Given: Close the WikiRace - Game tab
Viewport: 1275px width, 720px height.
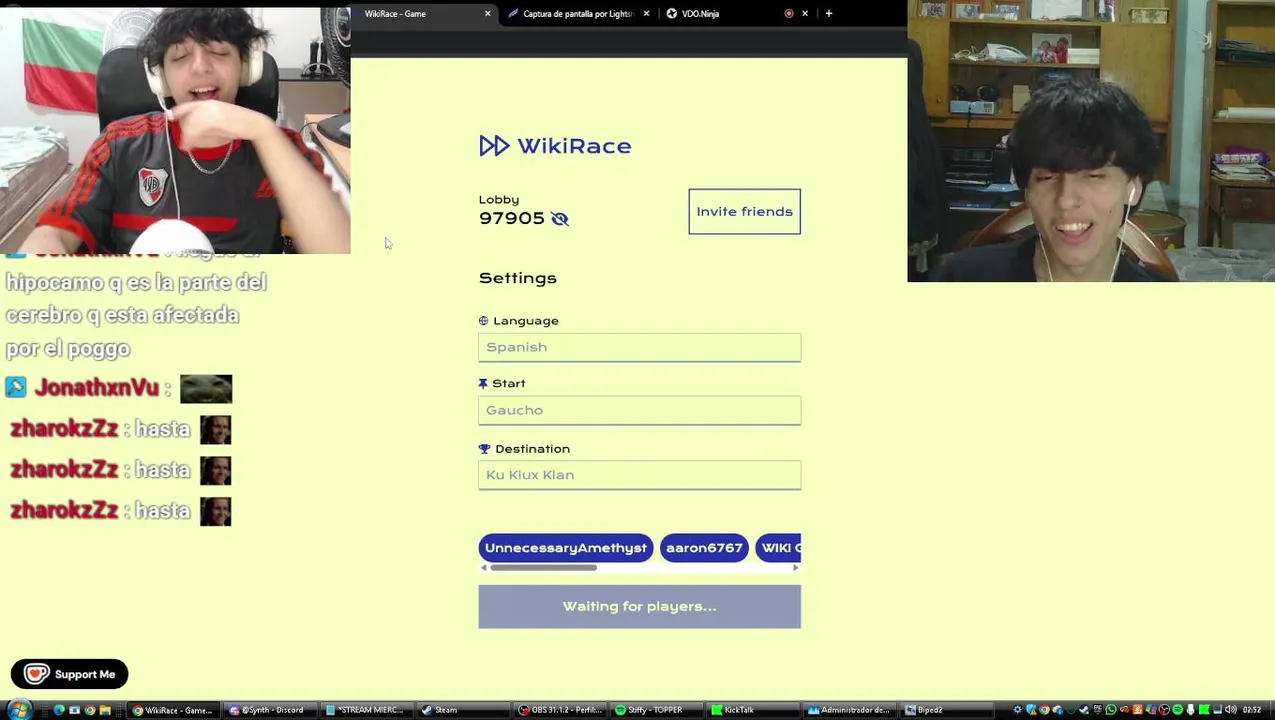Looking at the screenshot, I should click(488, 14).
